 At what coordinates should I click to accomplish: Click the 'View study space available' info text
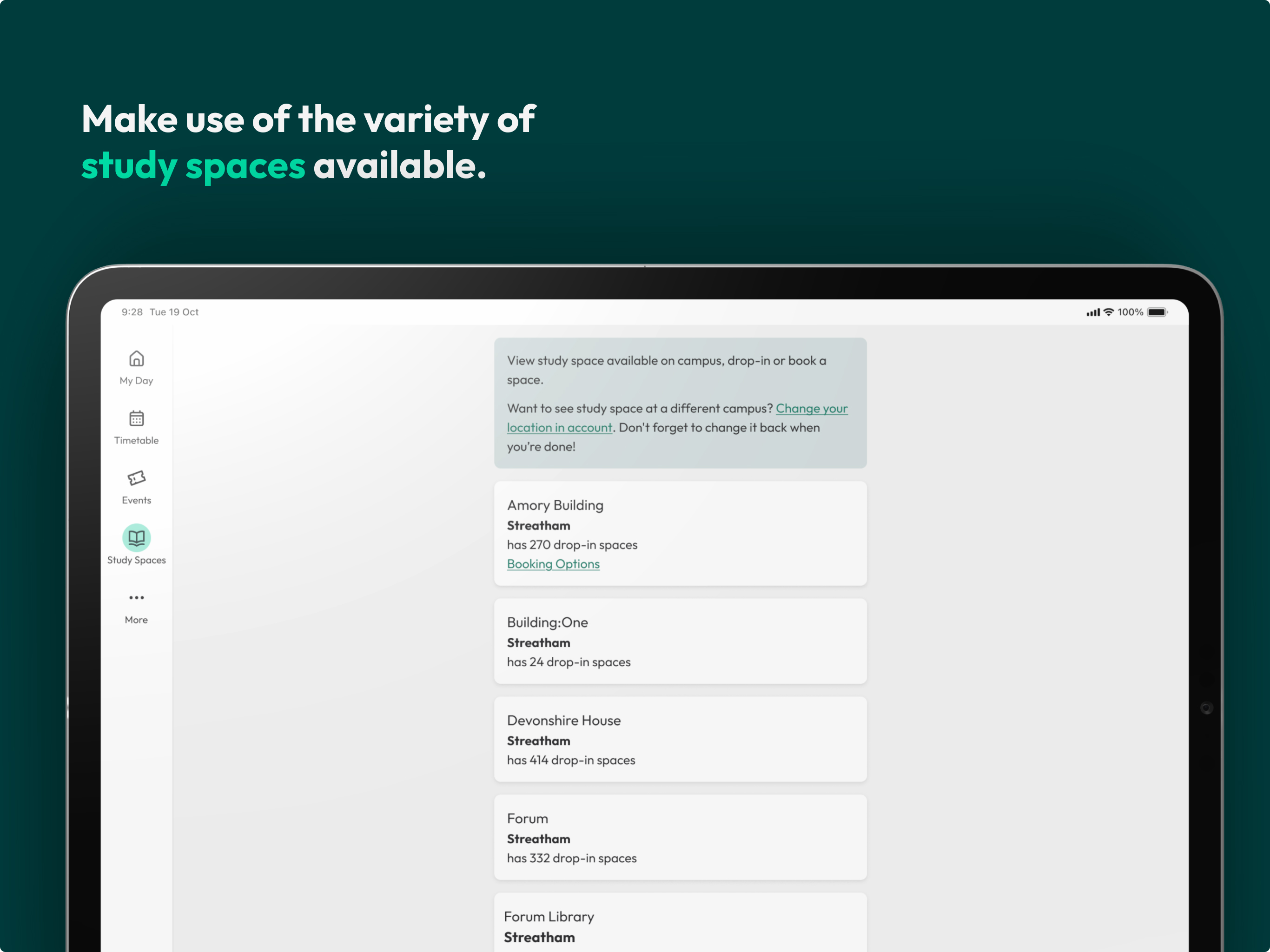point(667,370)
